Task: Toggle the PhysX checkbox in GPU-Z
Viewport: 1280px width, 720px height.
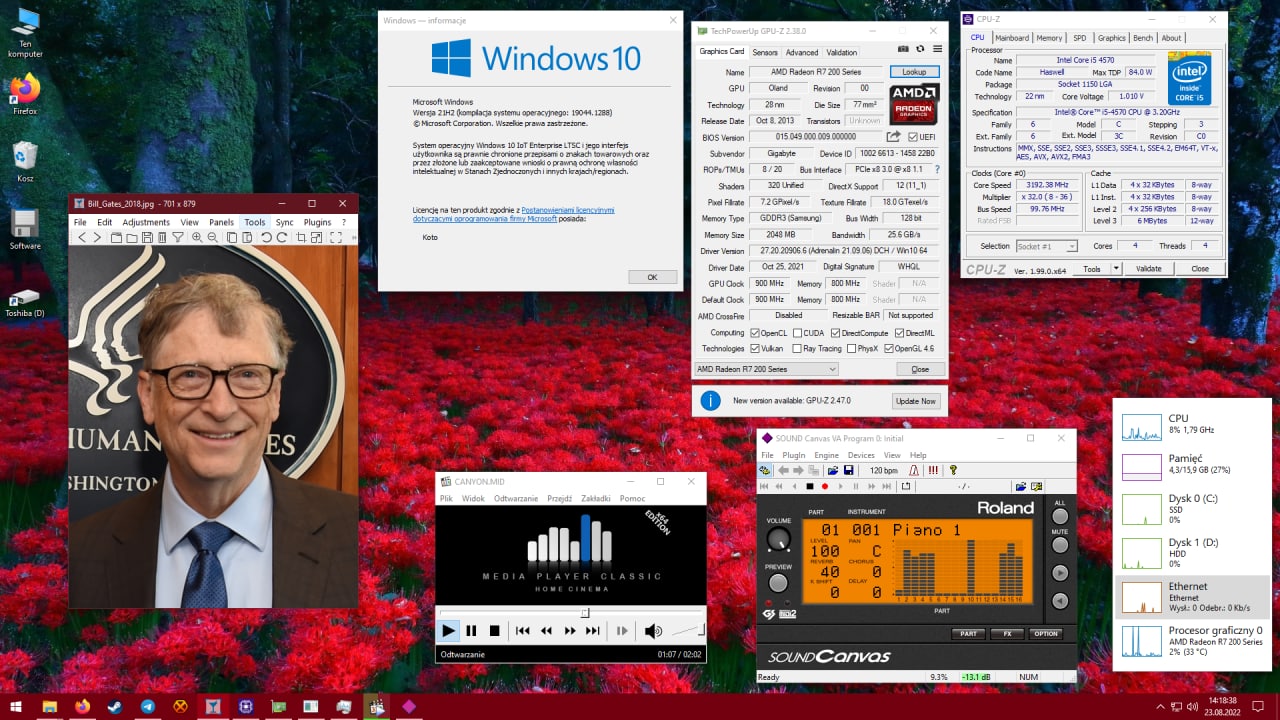Action: 851,349
